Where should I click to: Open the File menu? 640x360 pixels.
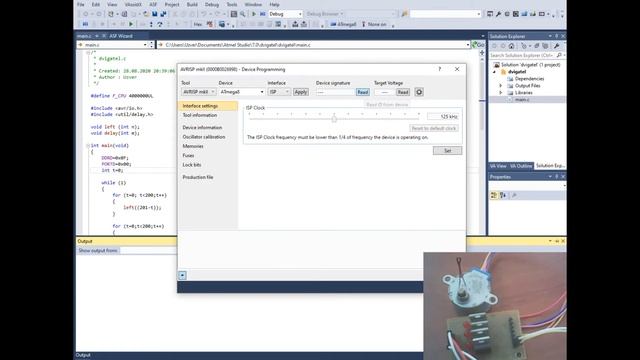click(x=80, y=4)
